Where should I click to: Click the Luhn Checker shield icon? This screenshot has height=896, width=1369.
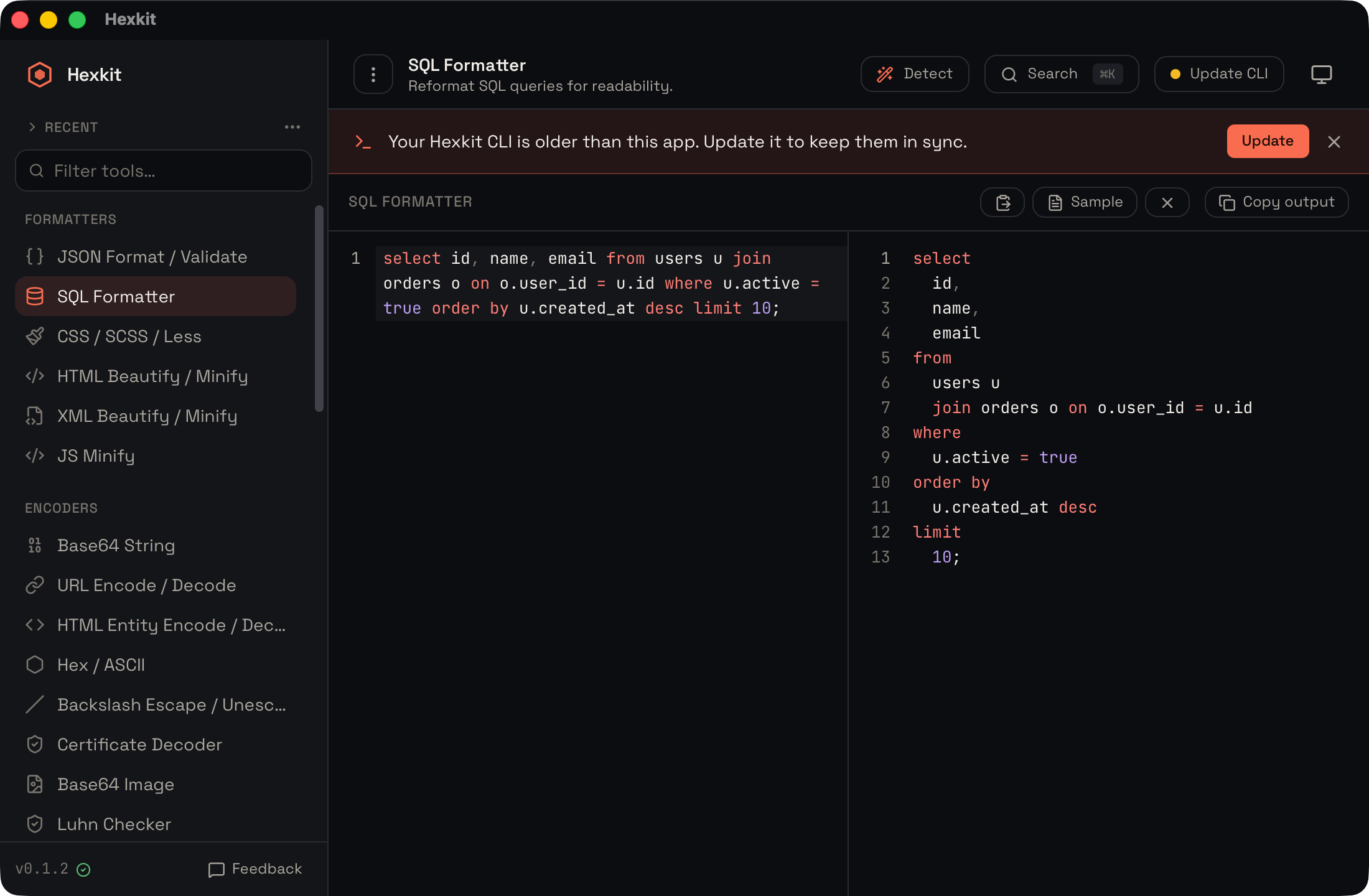click(x=35, y=824)
